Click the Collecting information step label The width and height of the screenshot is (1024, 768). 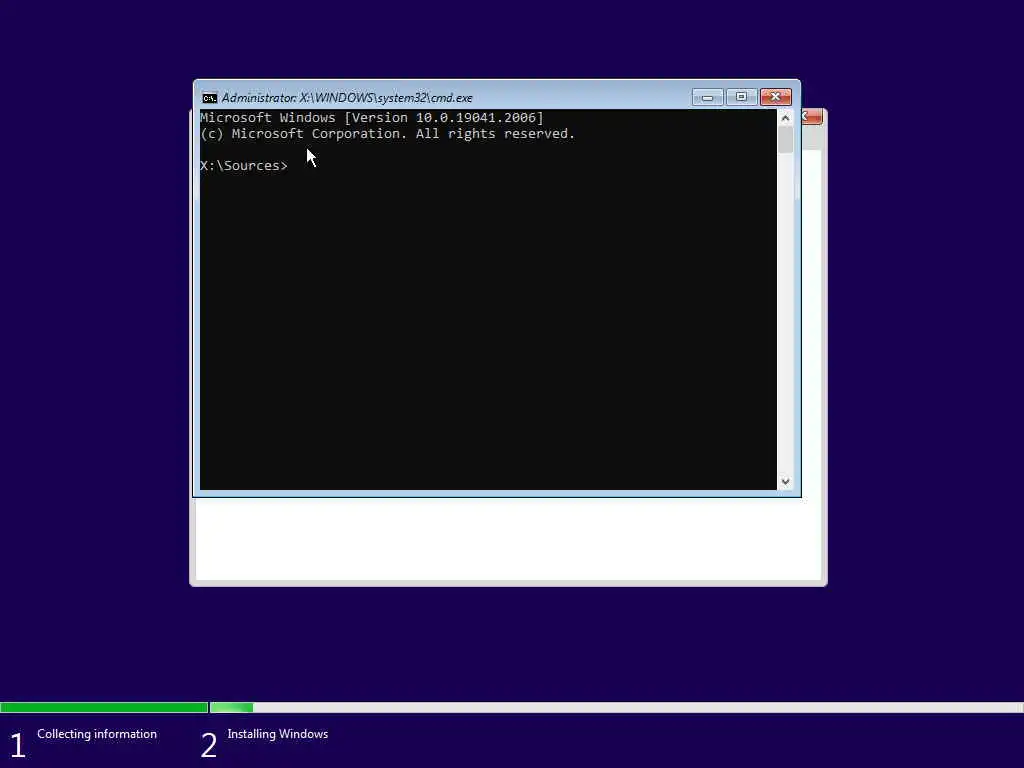pyautogui.click(x=97, y=734)
